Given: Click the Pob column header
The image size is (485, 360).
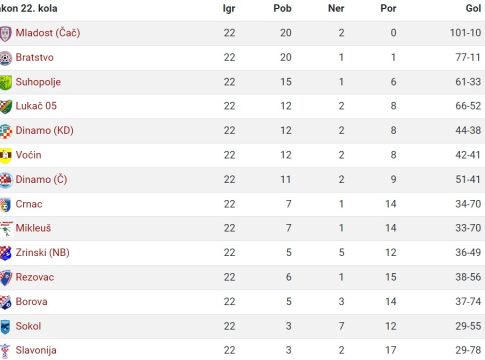Looking at the screenshot, I should coord(282,8).
